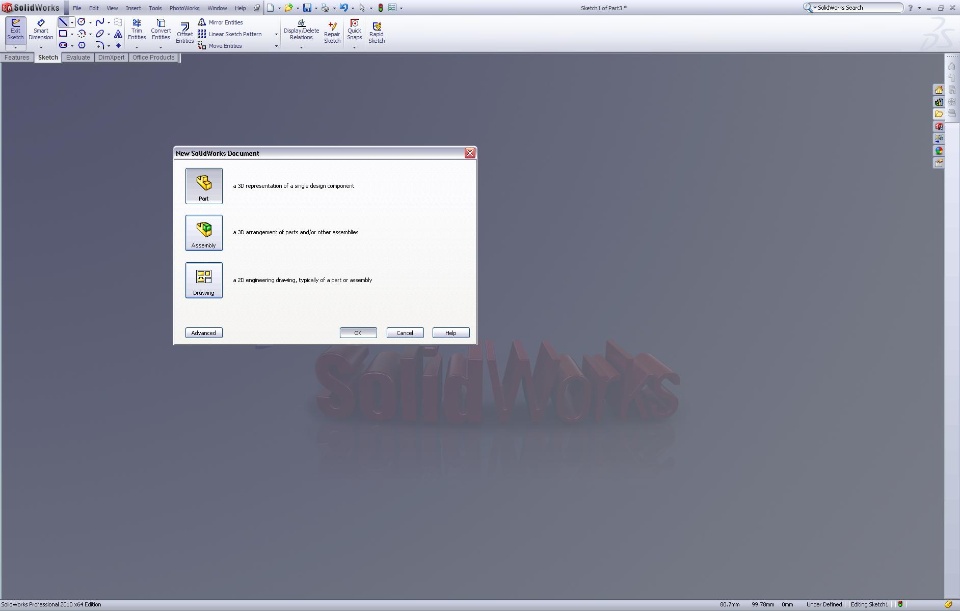Viewport: 960px width, 611px height.
Task: Expand the Line tool dropdown arrow
Action: point(72,23)
